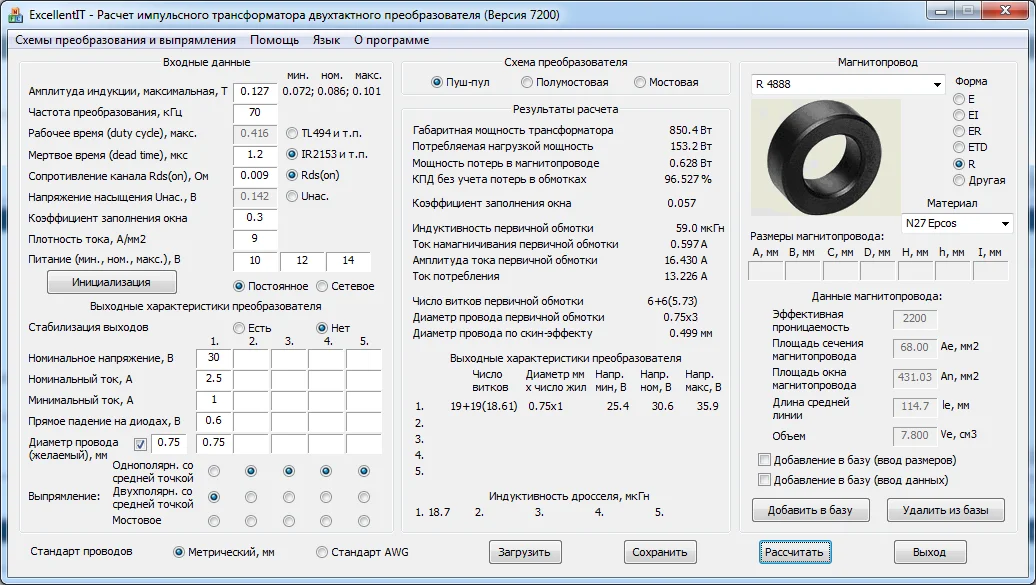1036x585 pixels.
Task: Select Сетевое power supply type
Action: [322, 286]
